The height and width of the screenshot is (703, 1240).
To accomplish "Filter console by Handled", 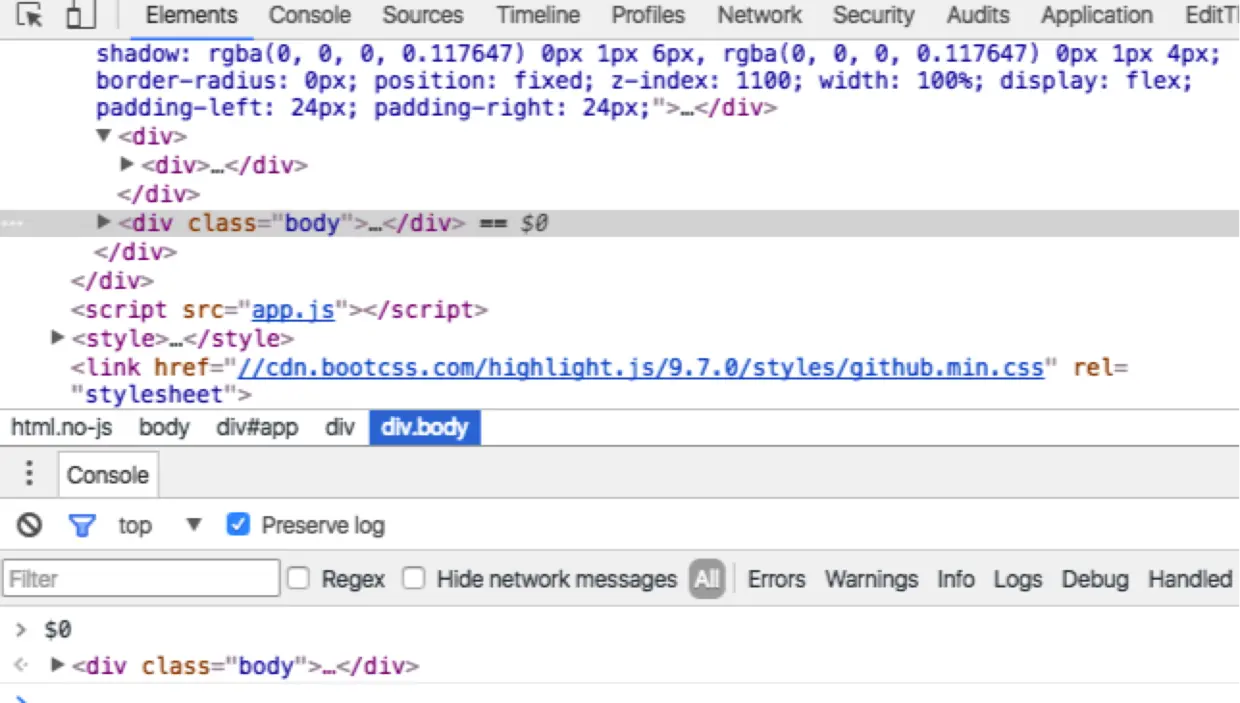I will tap(1190, 579).
